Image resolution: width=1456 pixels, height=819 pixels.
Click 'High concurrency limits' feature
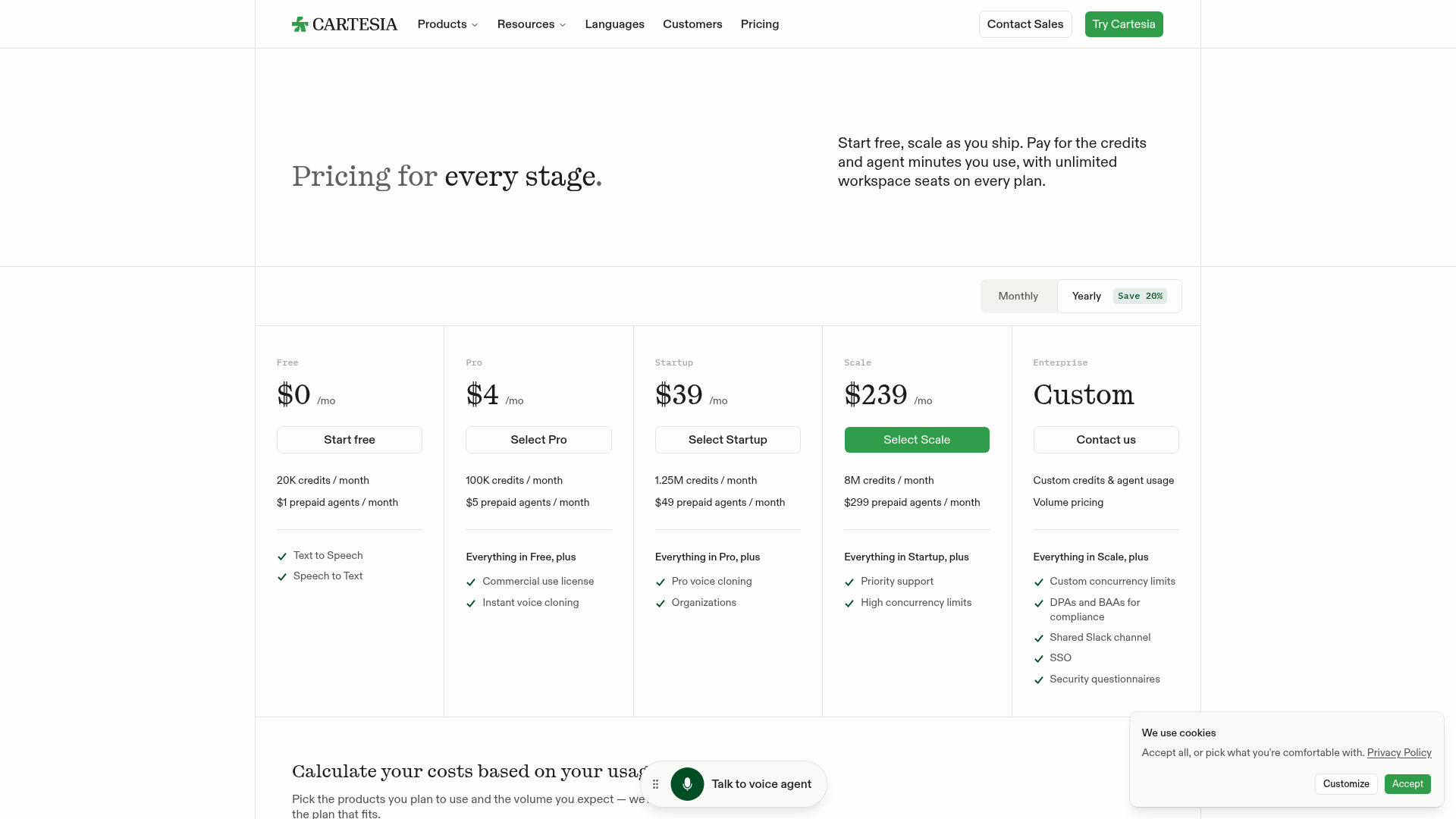click(x=916, y=603)
